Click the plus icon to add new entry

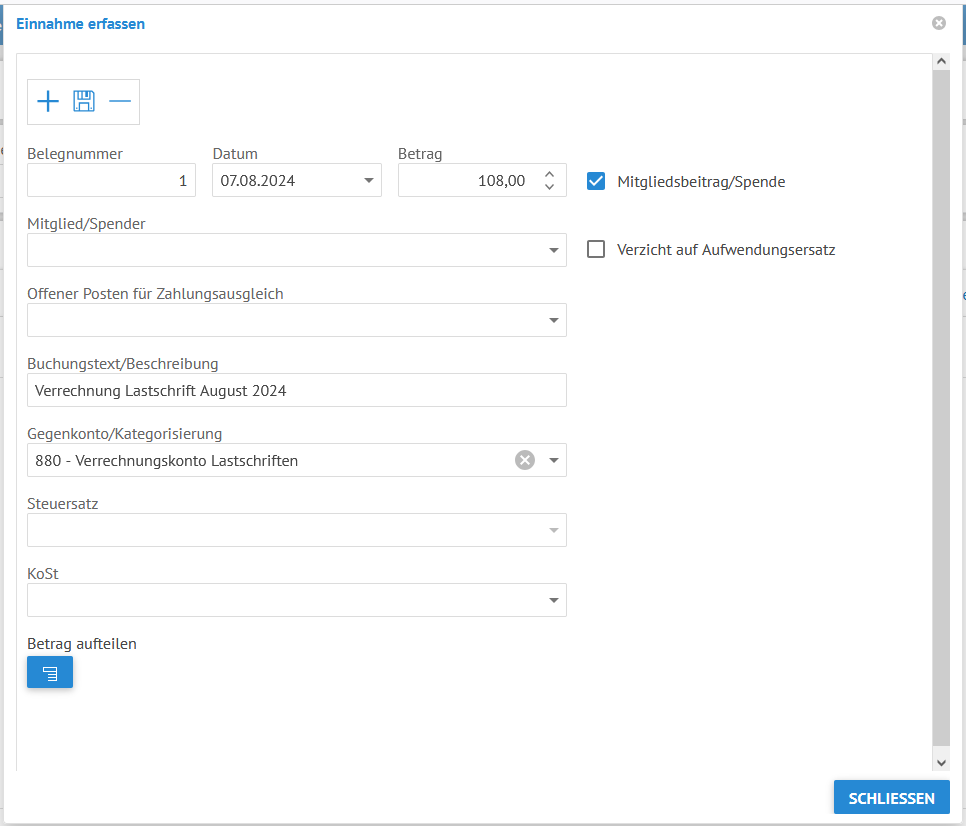[x=48, y=101]
